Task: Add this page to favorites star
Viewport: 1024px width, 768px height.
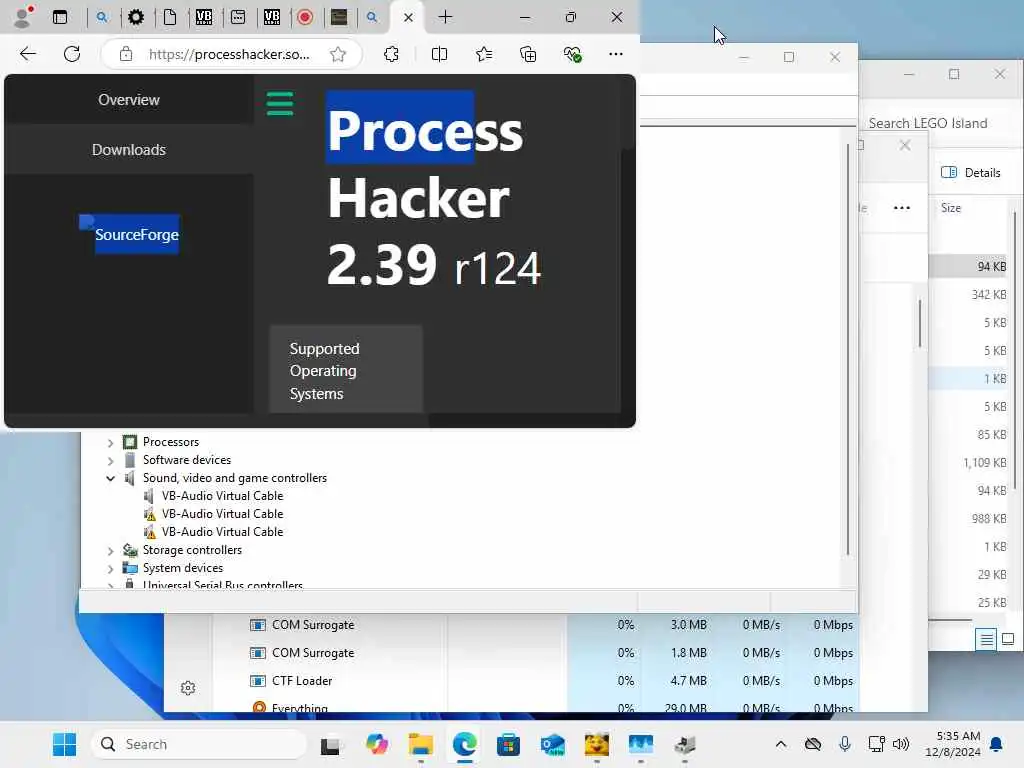Action: click(338, 54)
